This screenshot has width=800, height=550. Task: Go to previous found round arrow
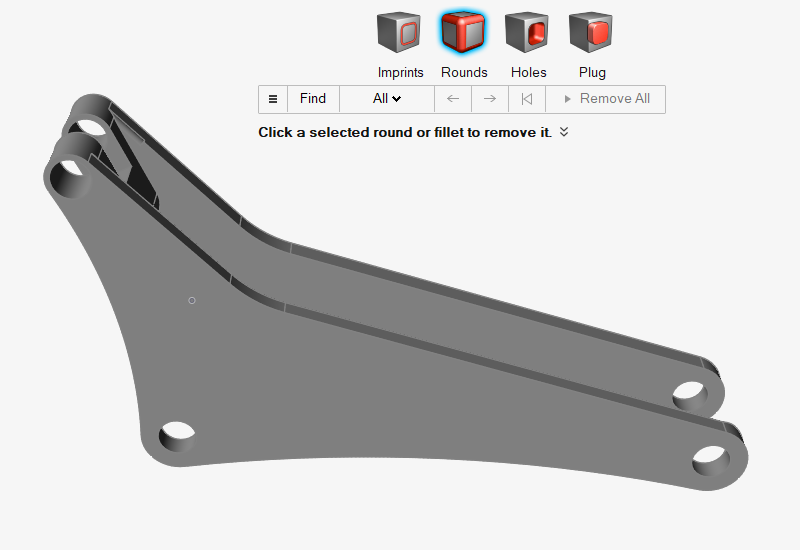click(453, 99)
